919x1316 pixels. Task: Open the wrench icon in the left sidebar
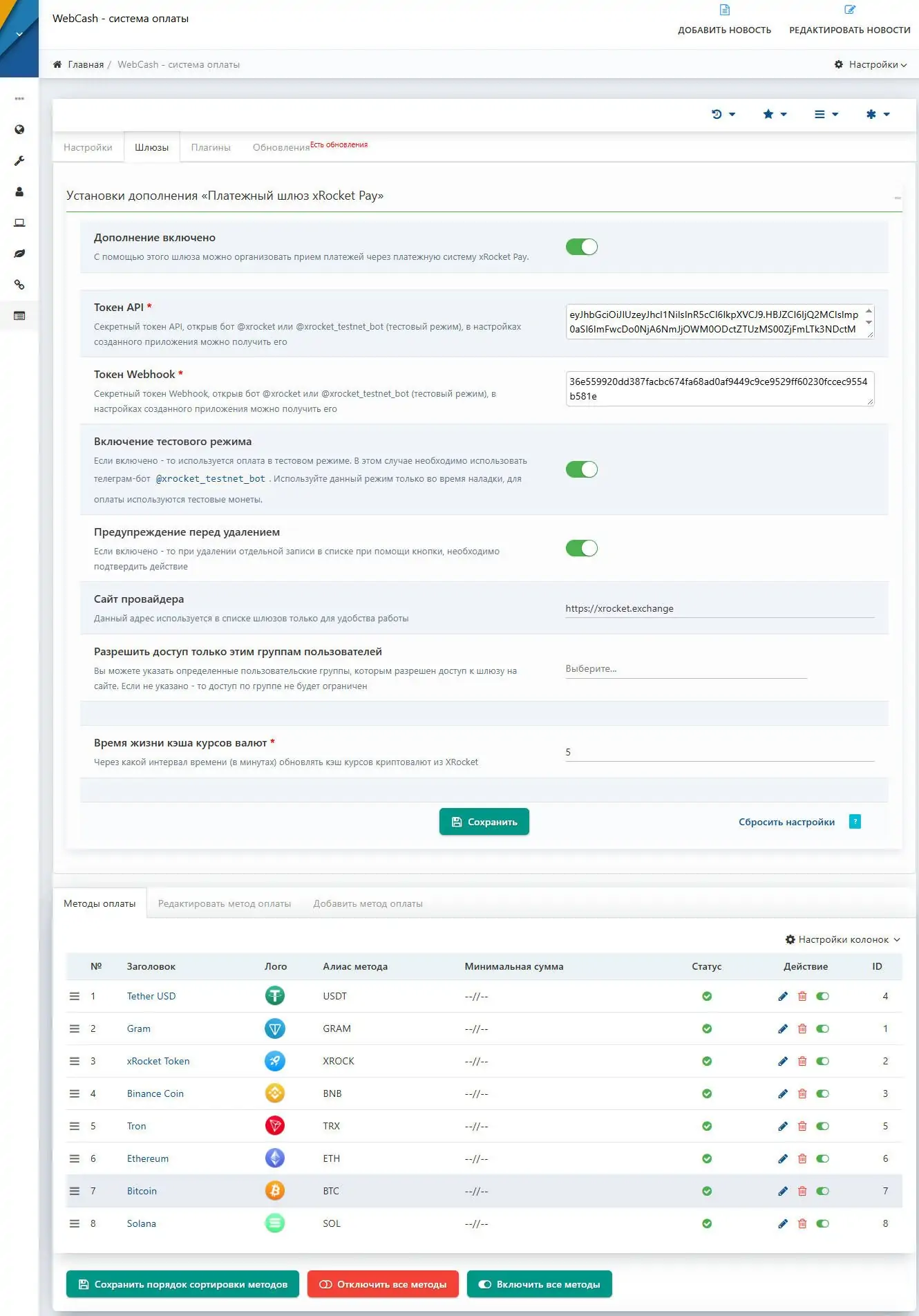(19, 161)
